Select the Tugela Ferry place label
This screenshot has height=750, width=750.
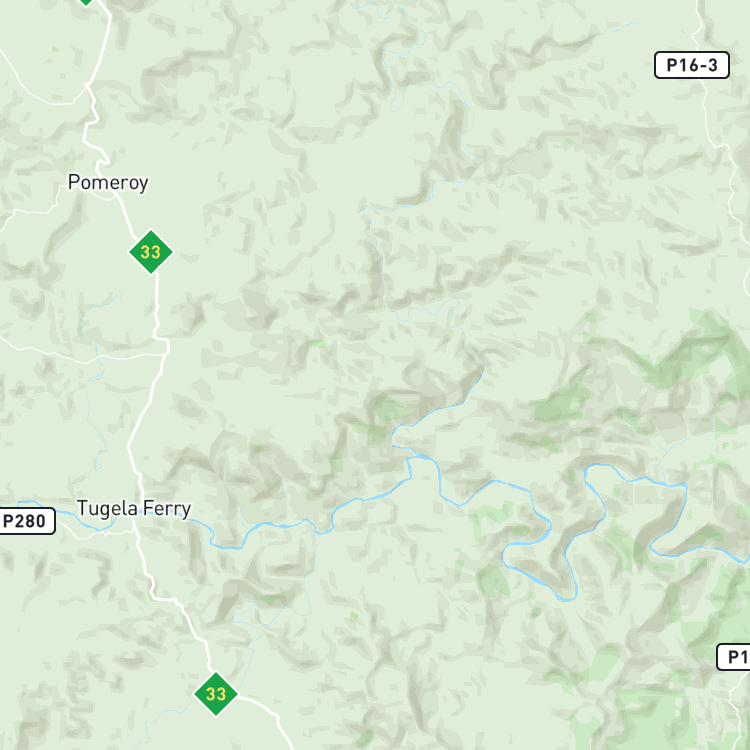[x=134, y=508]
